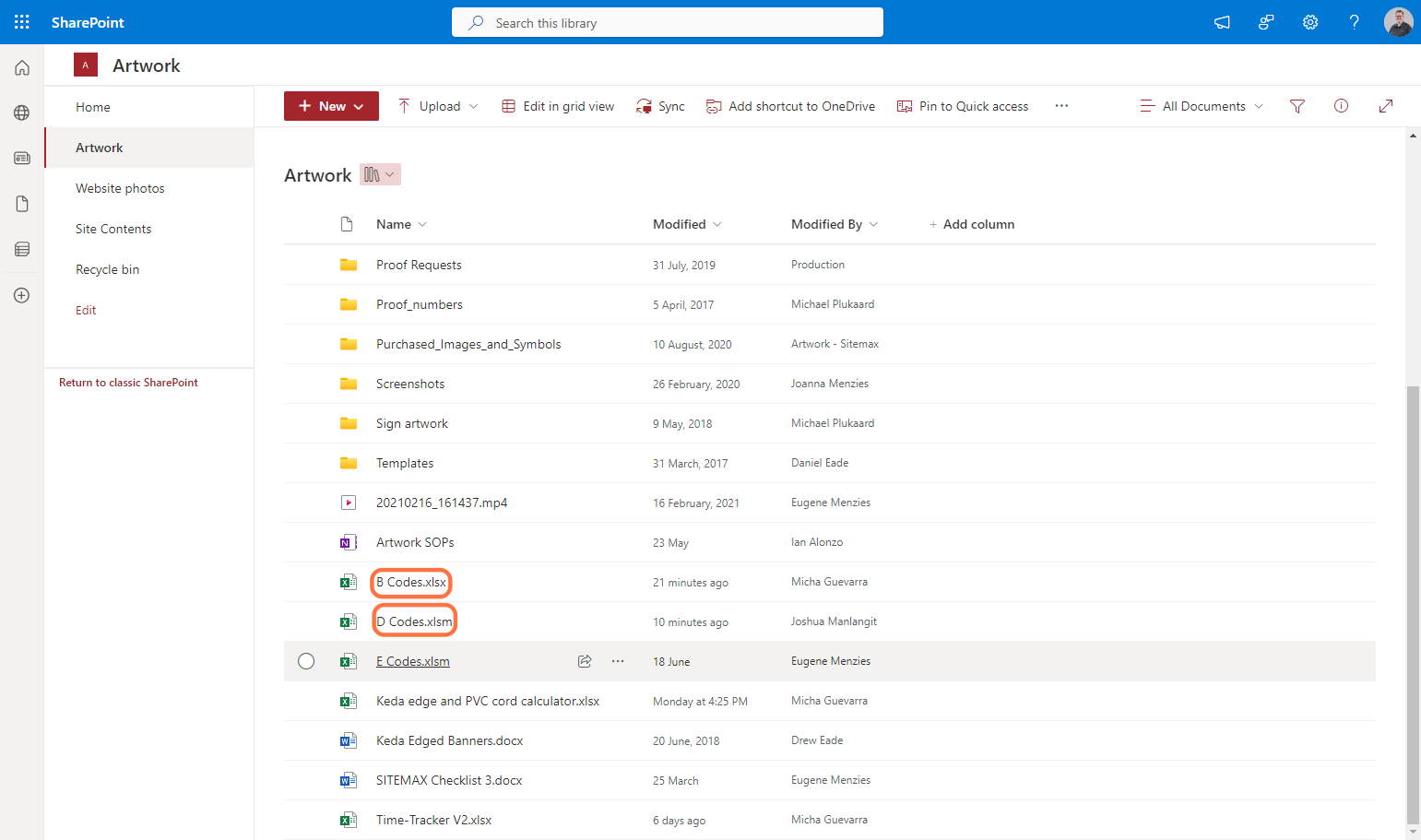
Task: Open the library icon dropdown beside Artwork title
Action: (380, 174)
